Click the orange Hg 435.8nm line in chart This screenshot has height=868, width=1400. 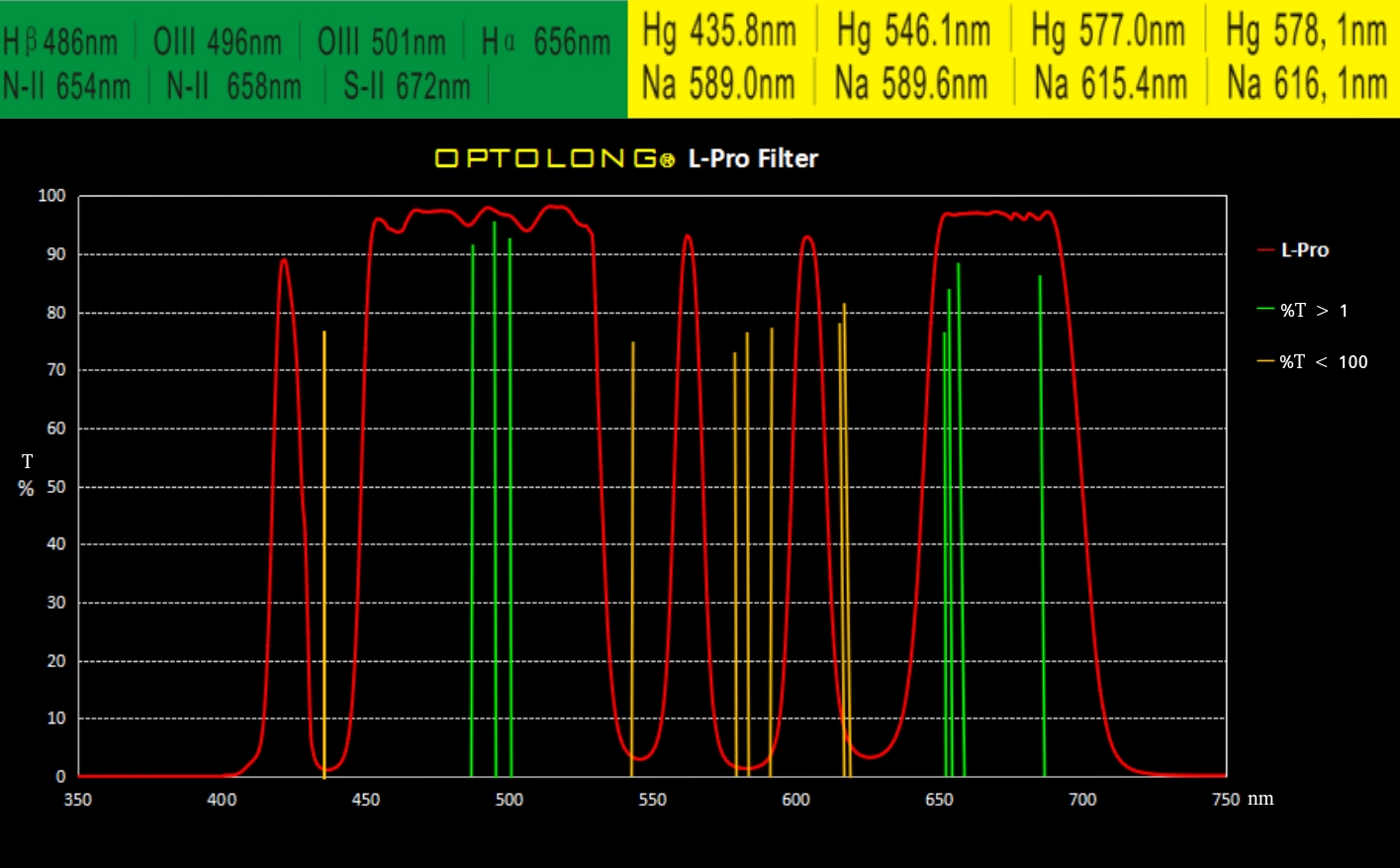click(325, 554)
